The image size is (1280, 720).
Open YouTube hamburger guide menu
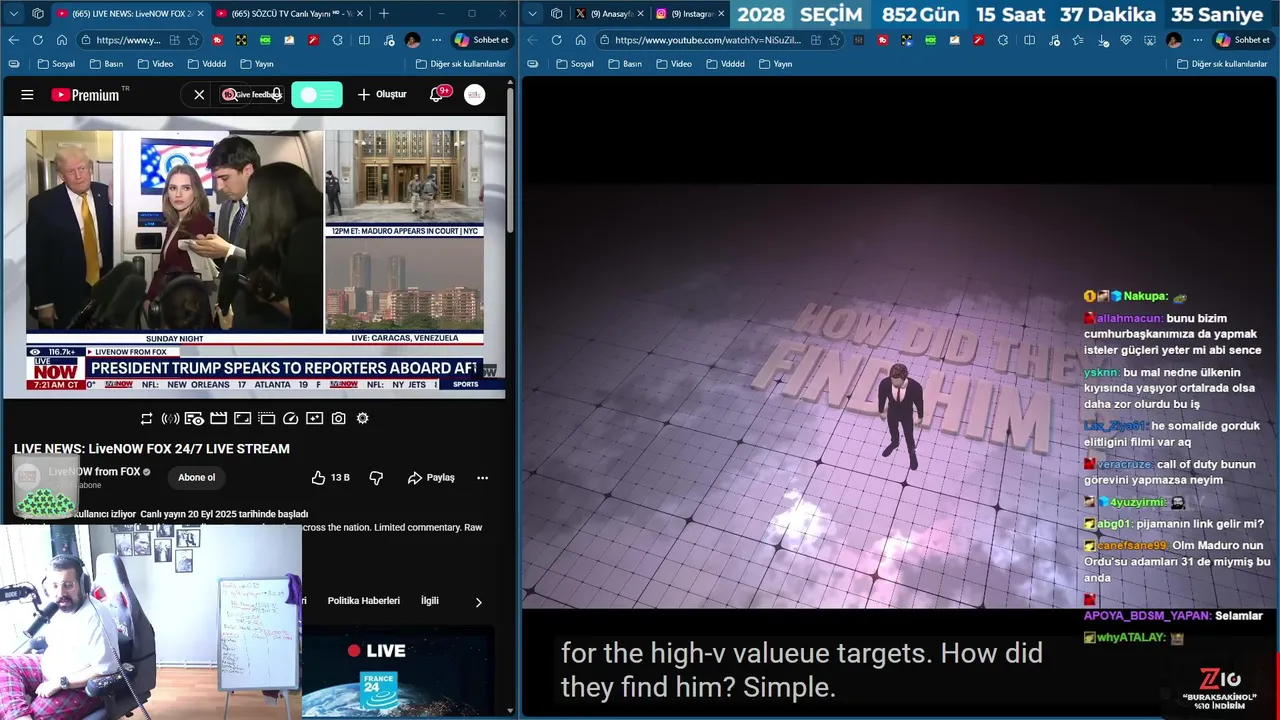(x=27, y=95)
